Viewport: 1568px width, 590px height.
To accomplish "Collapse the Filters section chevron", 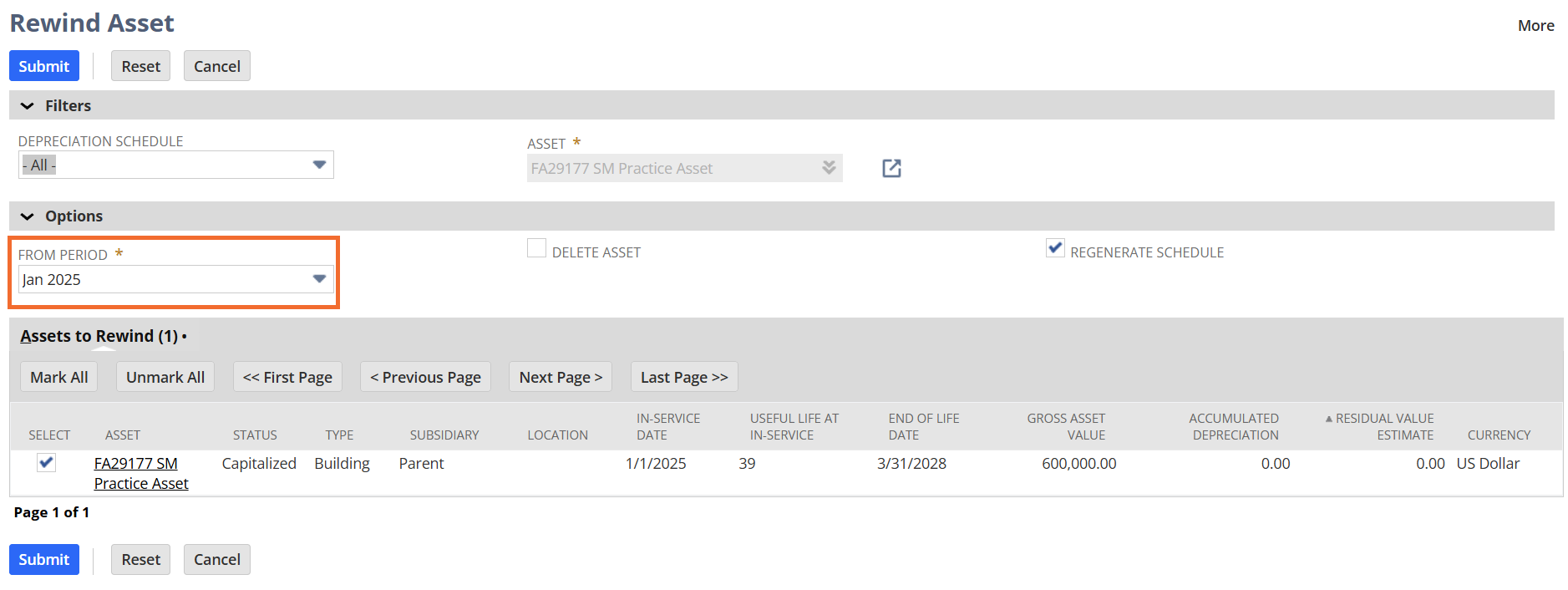I will (28, 106).
